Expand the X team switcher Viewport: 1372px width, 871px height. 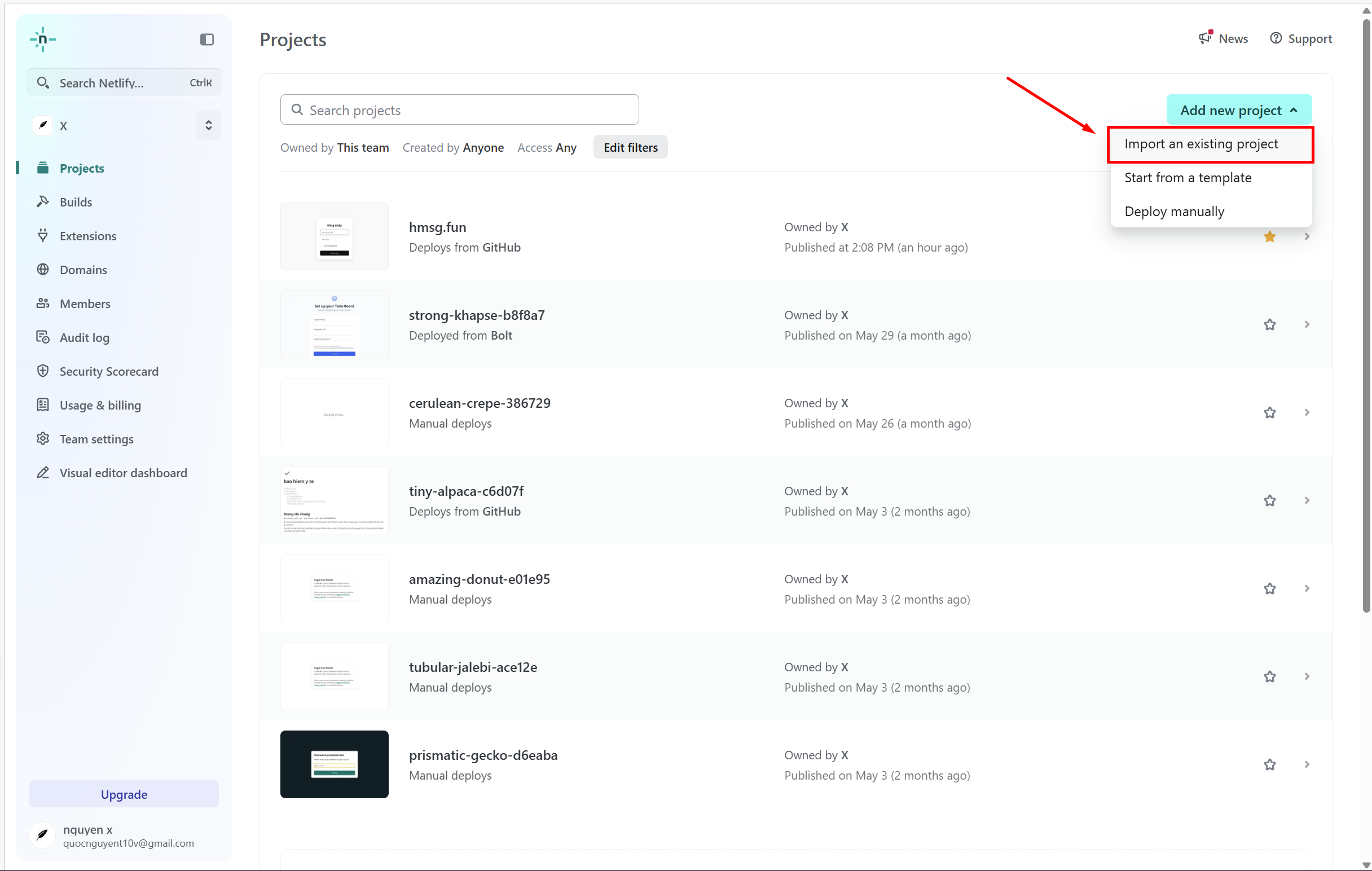pos(208,125)
